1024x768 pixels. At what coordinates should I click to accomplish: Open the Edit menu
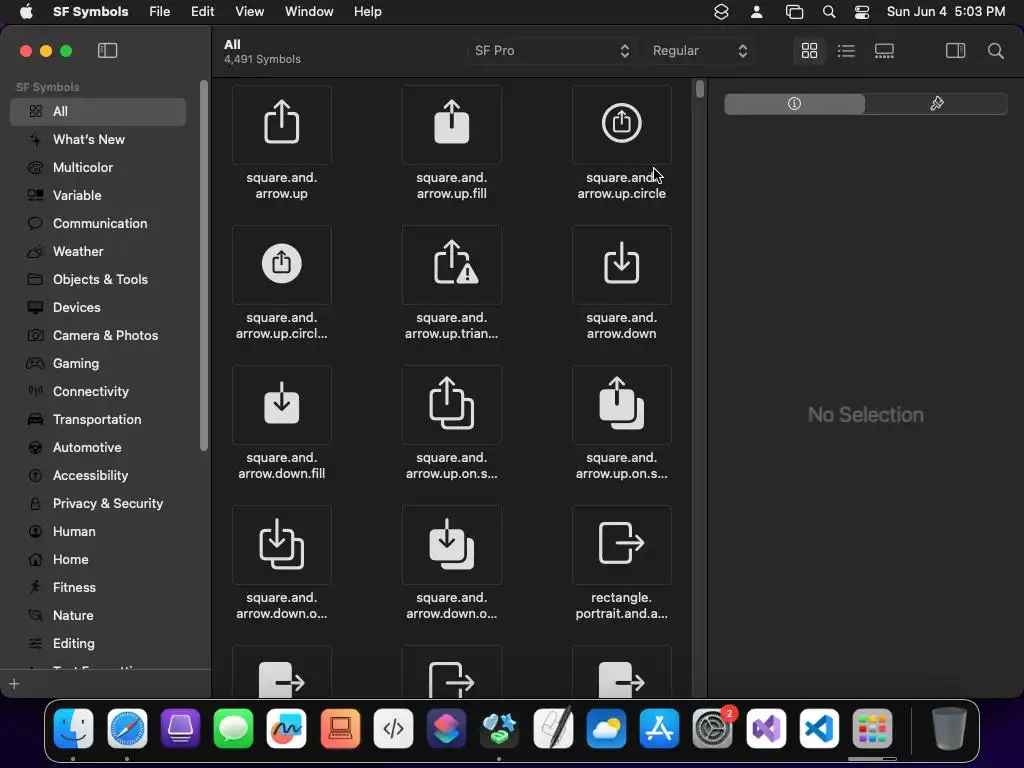tap(202, 12)
